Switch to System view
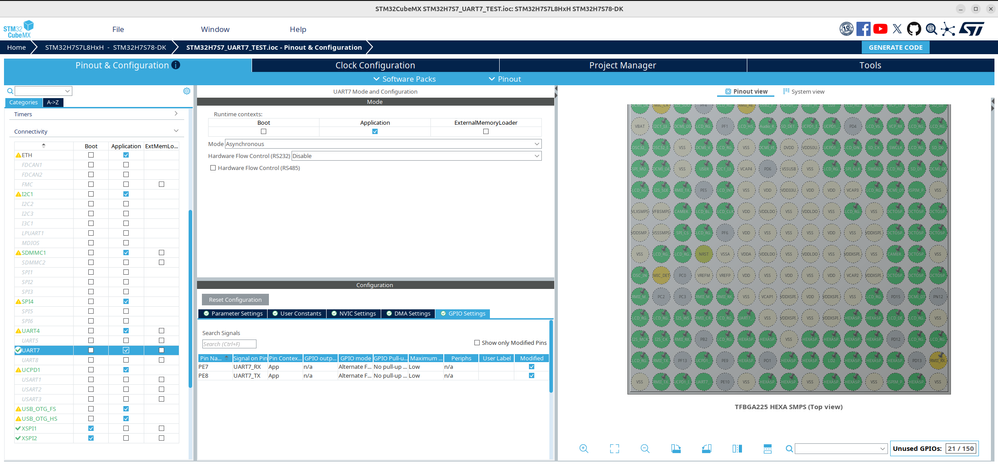Image resolution: width=998 pixels, height=466 pixels. pos(804,92)
